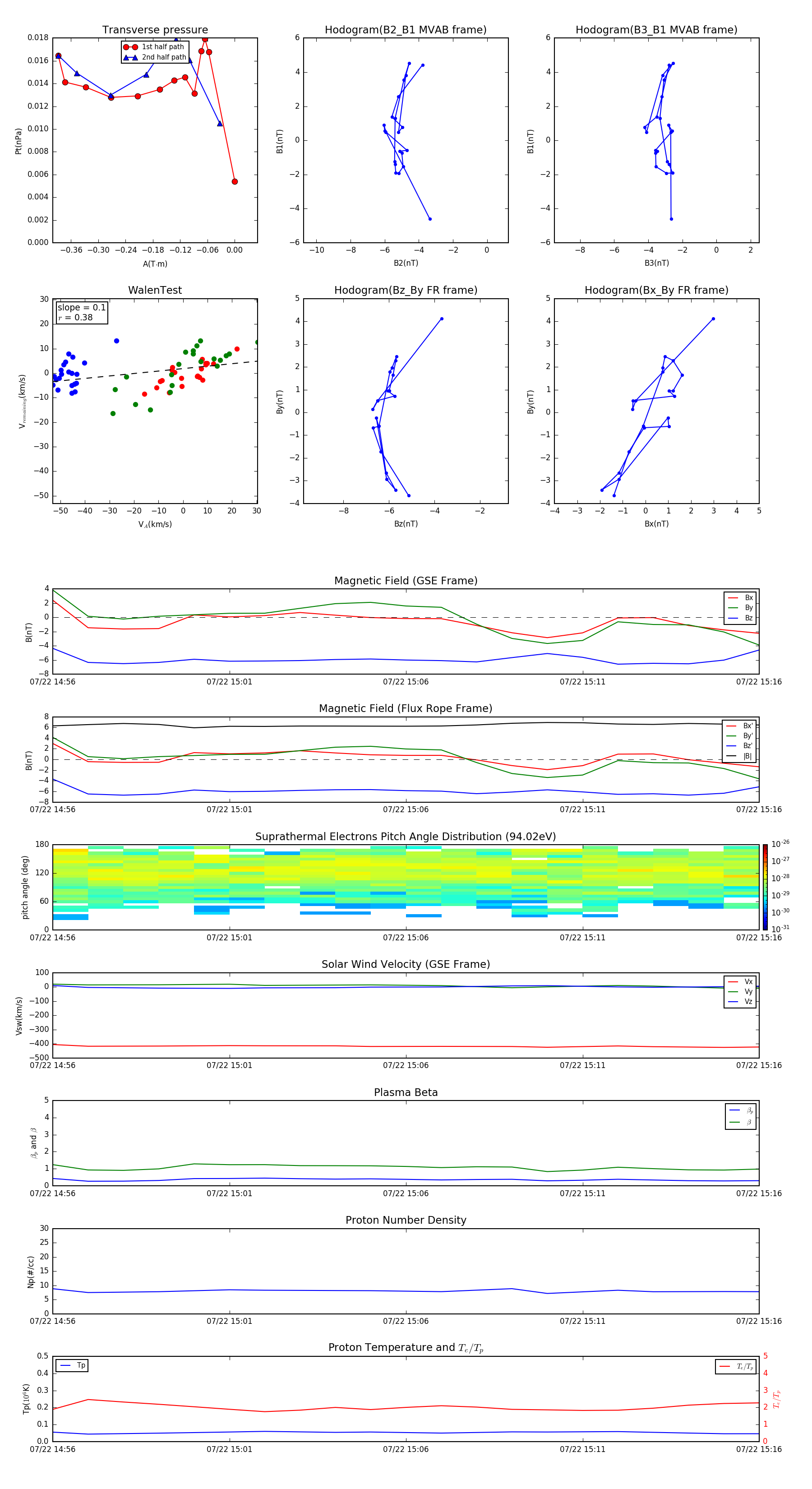Click the dashed fit line in WalenTest
The height and width of the screenshot is (1489, 812).
(155, 371)
